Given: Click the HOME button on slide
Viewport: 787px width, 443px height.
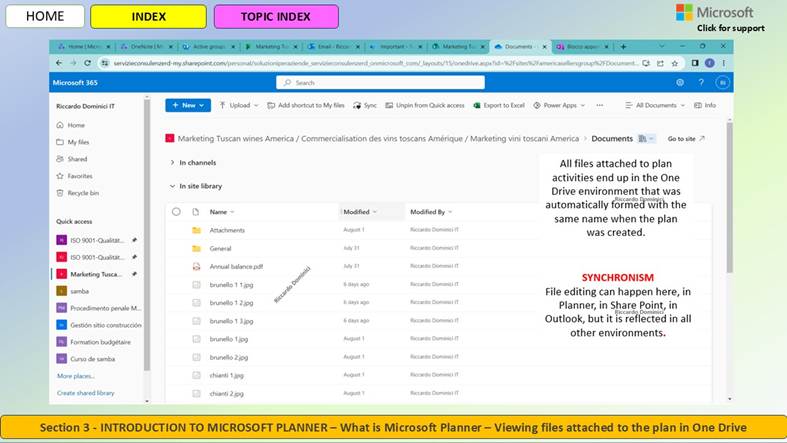Looking at the screenshot, I should 45,17.
